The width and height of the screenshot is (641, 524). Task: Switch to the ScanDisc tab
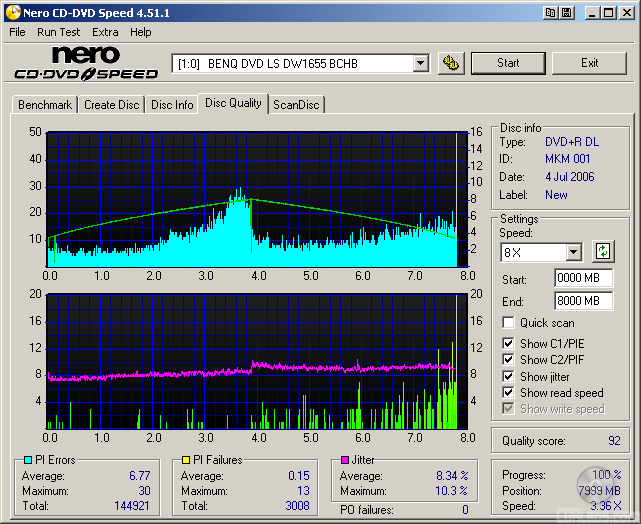point(296,104)
